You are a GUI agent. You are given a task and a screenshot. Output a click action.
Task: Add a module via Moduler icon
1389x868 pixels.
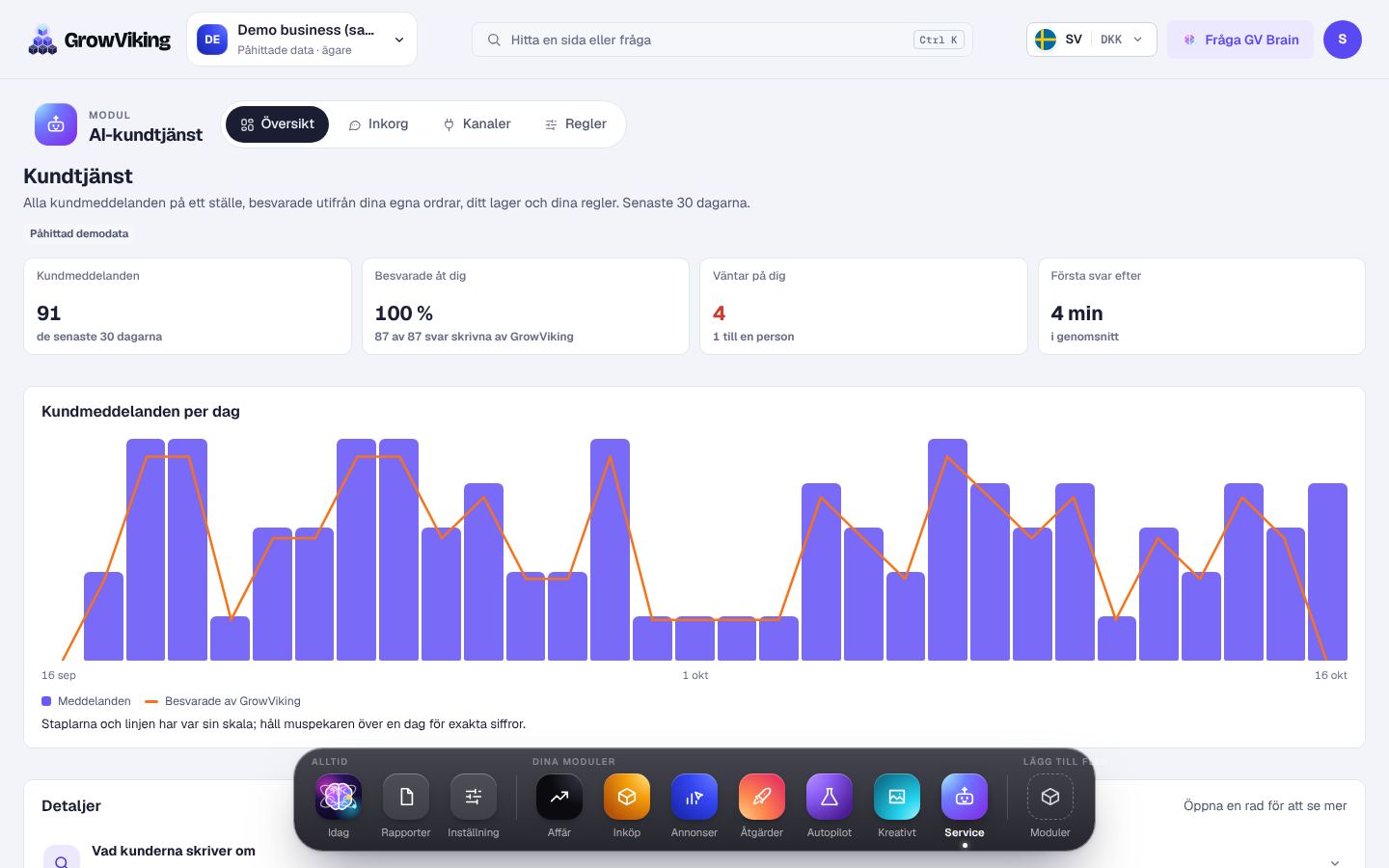pyautogui.click(x=1050, y=797)
